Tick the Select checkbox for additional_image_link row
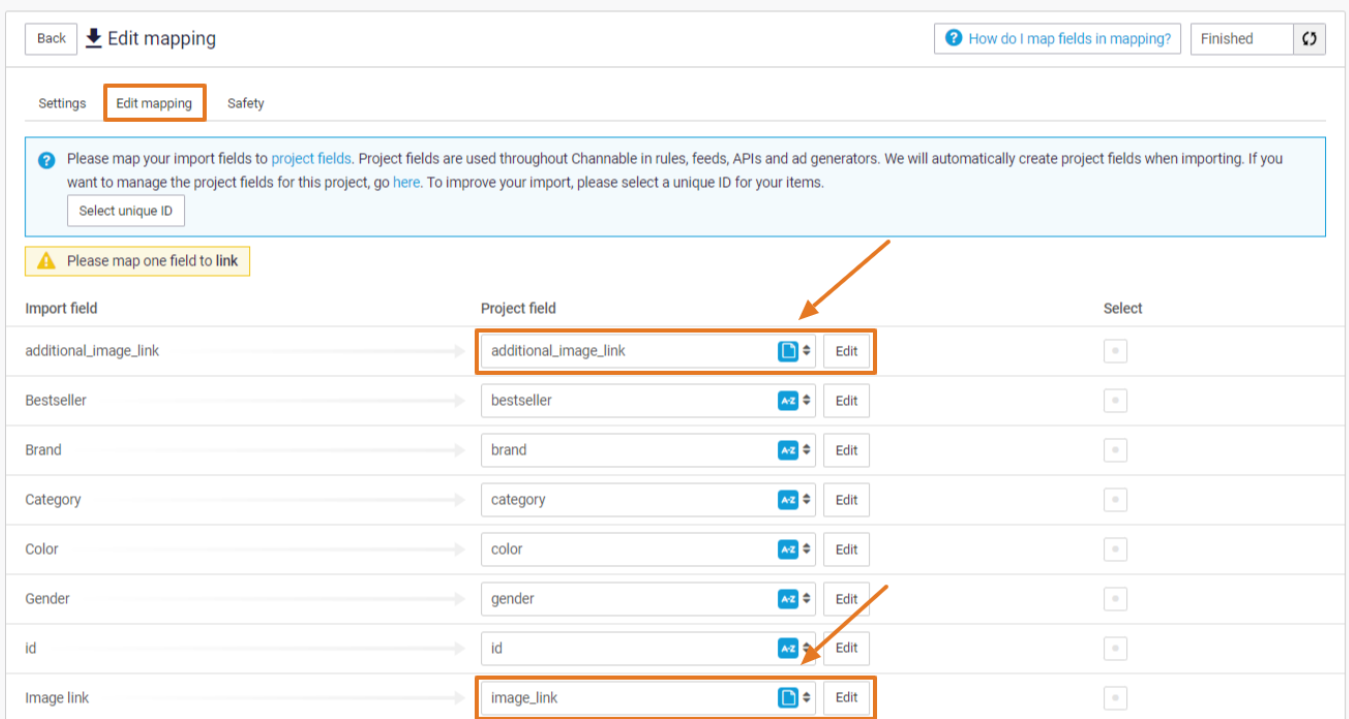This screenshot has width=1349, height=719. (1115, 352)
